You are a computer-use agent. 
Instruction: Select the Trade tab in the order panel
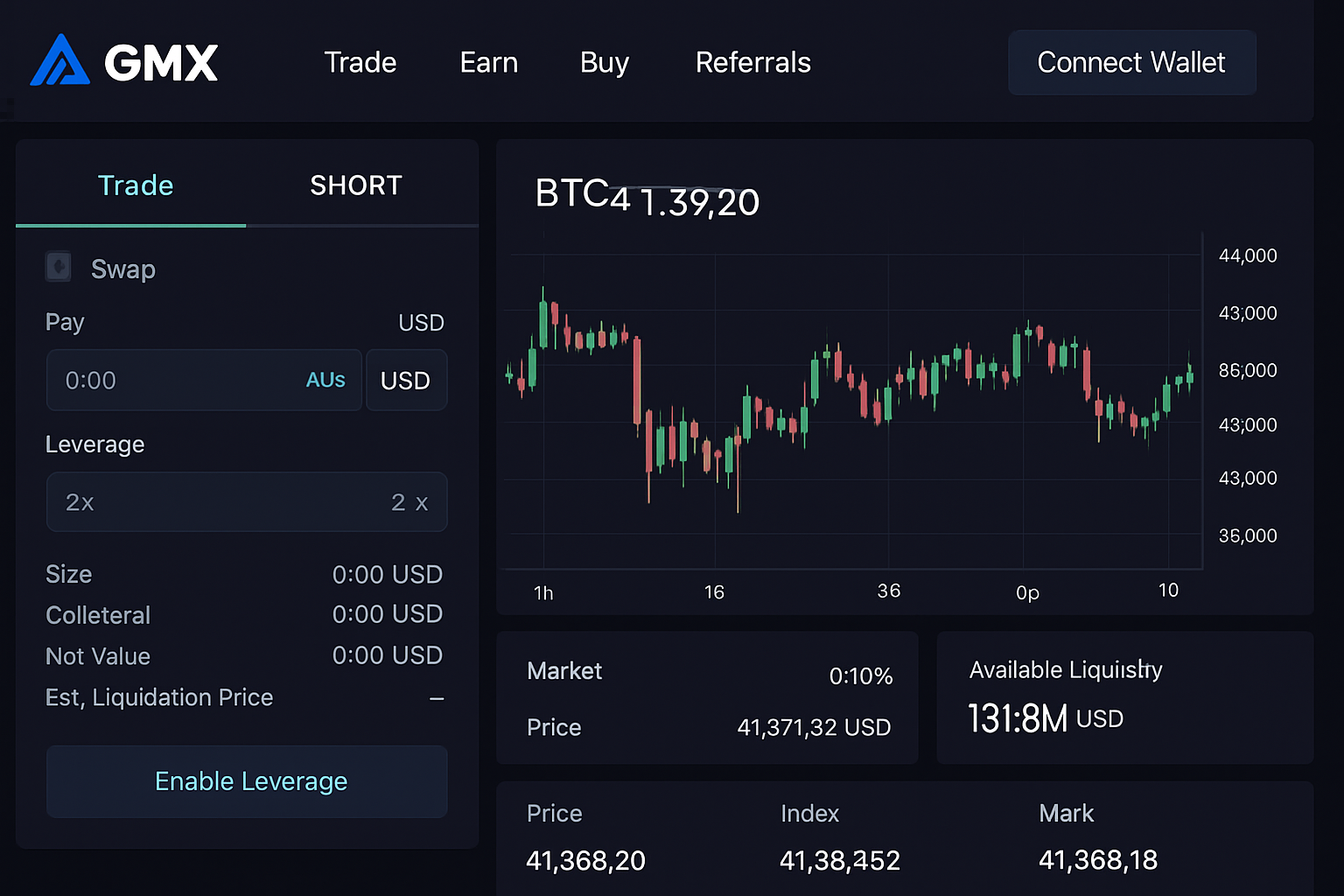click(x=135, y=185)
